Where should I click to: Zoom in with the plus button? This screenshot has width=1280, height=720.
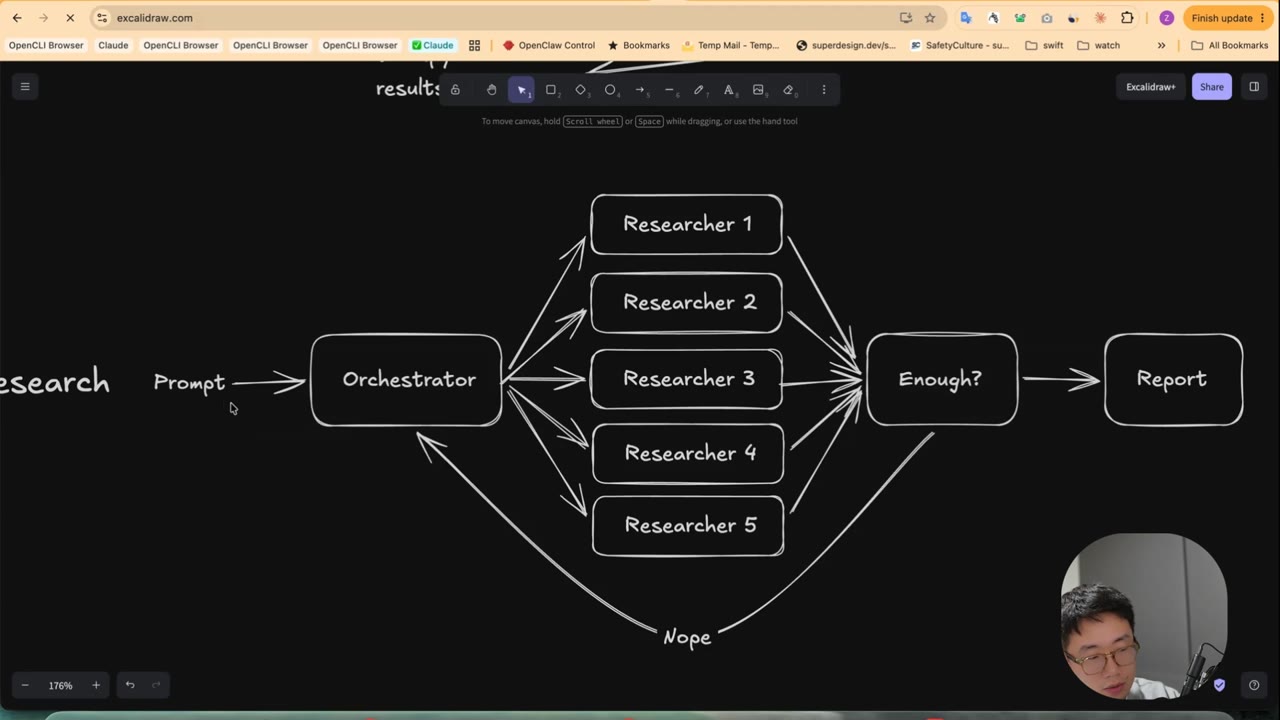96,685
